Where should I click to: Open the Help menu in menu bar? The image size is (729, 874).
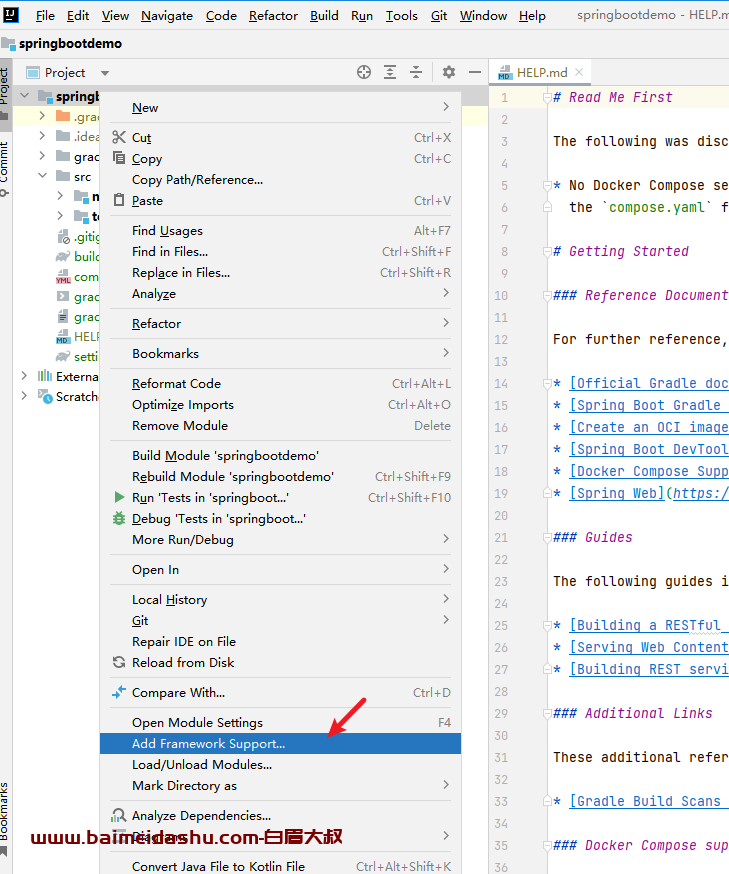[x=532, y=16]
